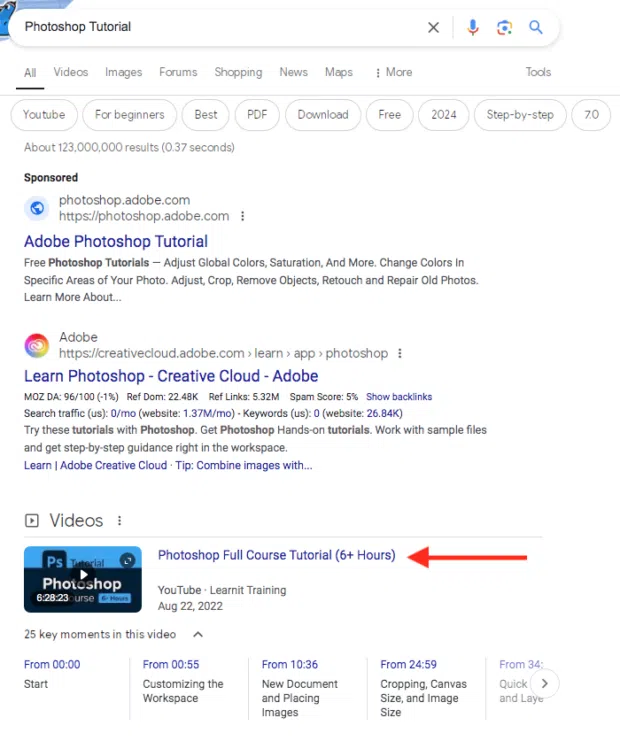Open three-dot menu beside creativecloud.adobe.com result

click(x=399, y=353)
